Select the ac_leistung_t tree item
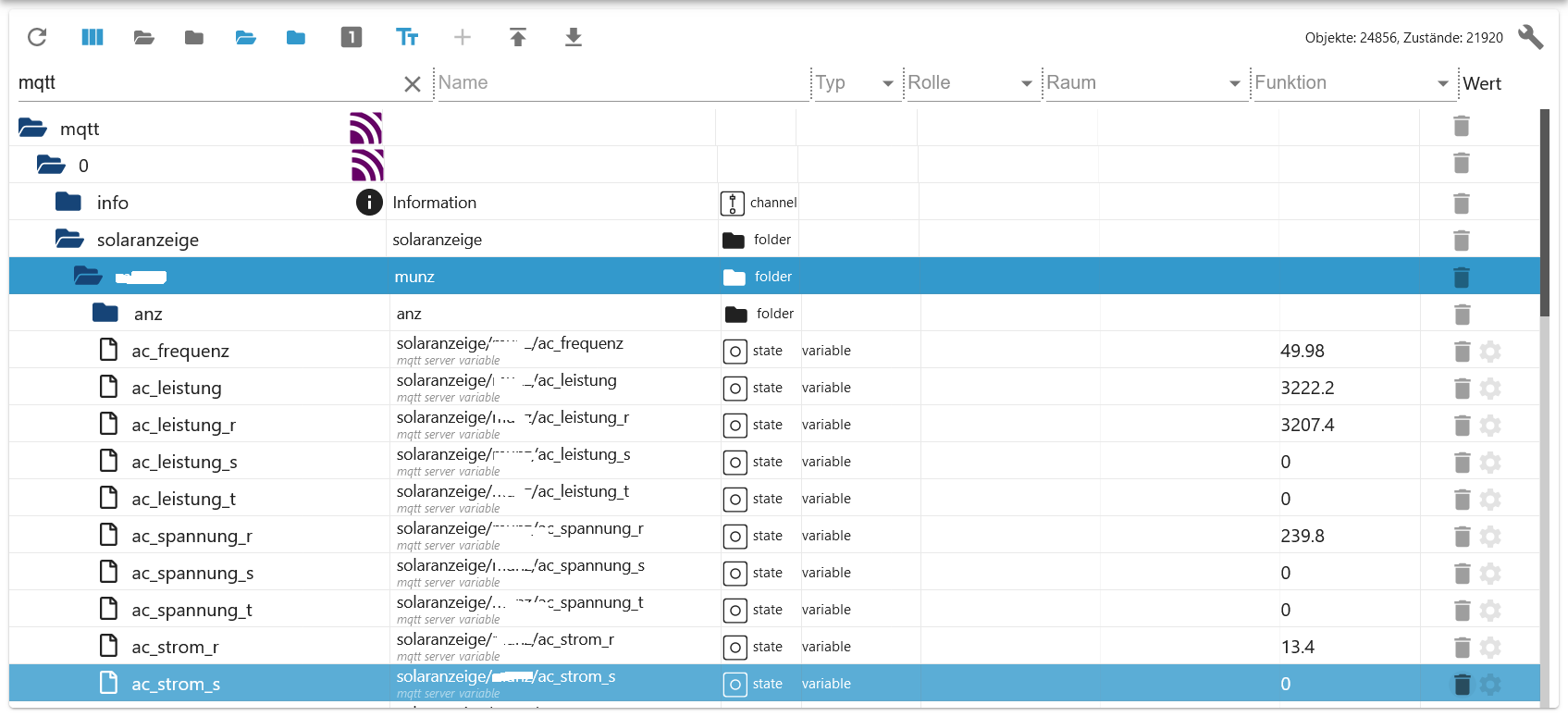This screenshot has width=1568, height=717. 183,499
